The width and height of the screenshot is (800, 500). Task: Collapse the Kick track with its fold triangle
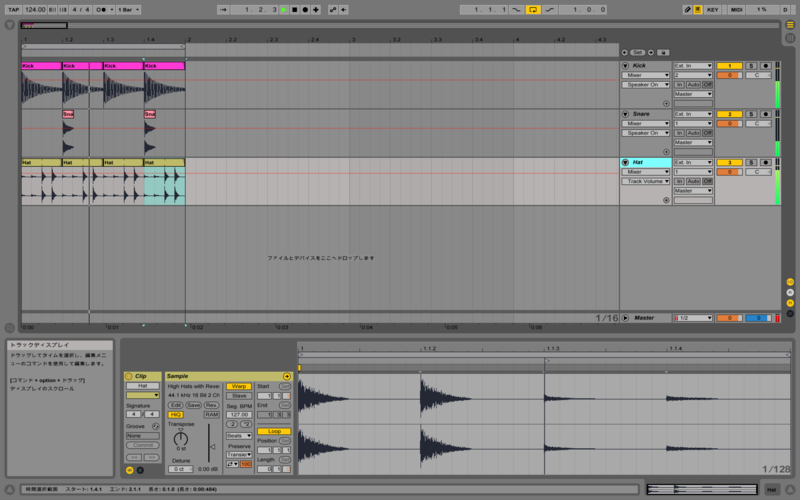click(625, 66)
